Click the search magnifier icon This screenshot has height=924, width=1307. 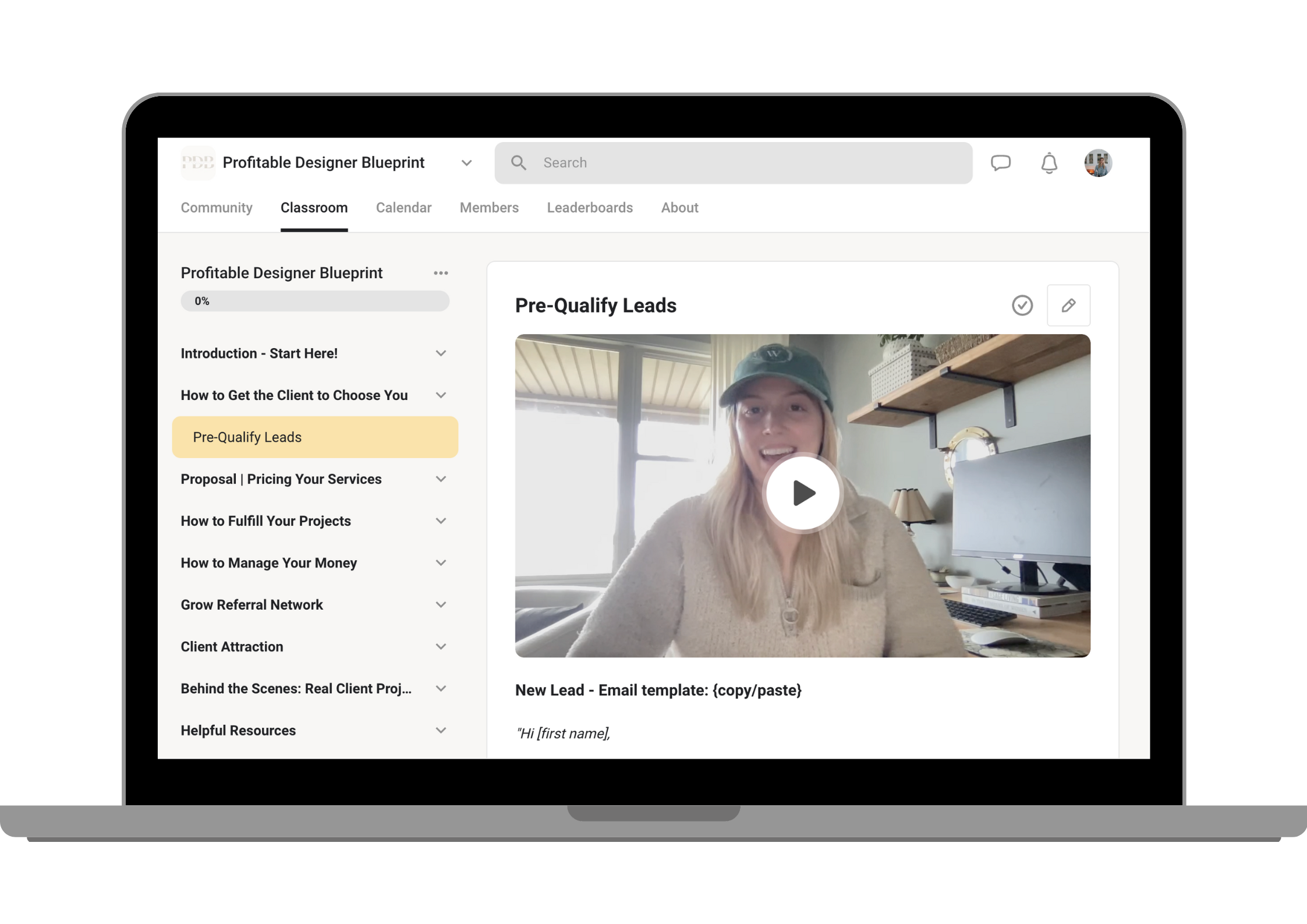point(518,163)
